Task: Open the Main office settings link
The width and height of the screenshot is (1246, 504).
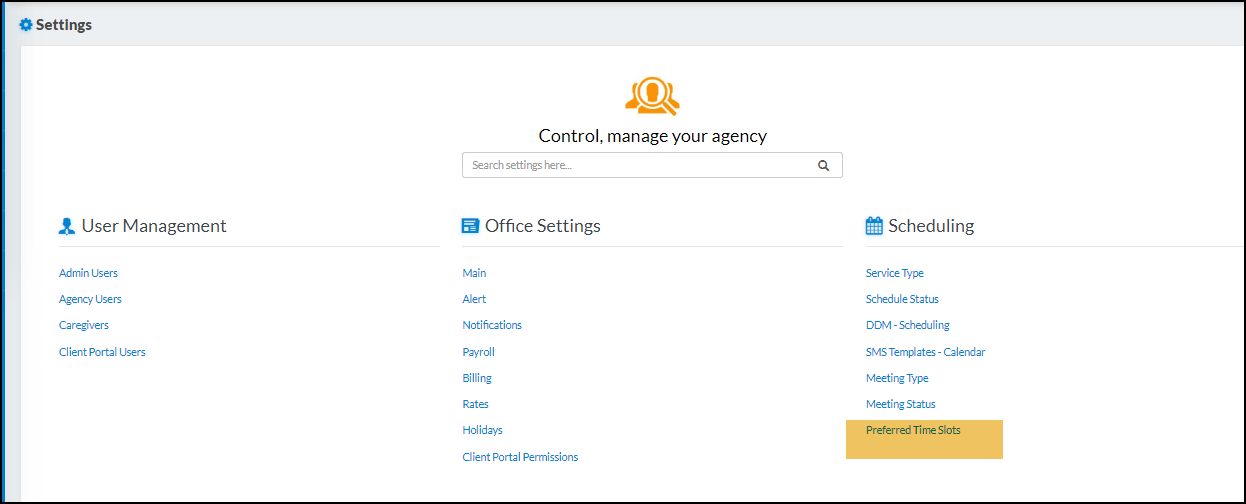Action: click(474, 273)
